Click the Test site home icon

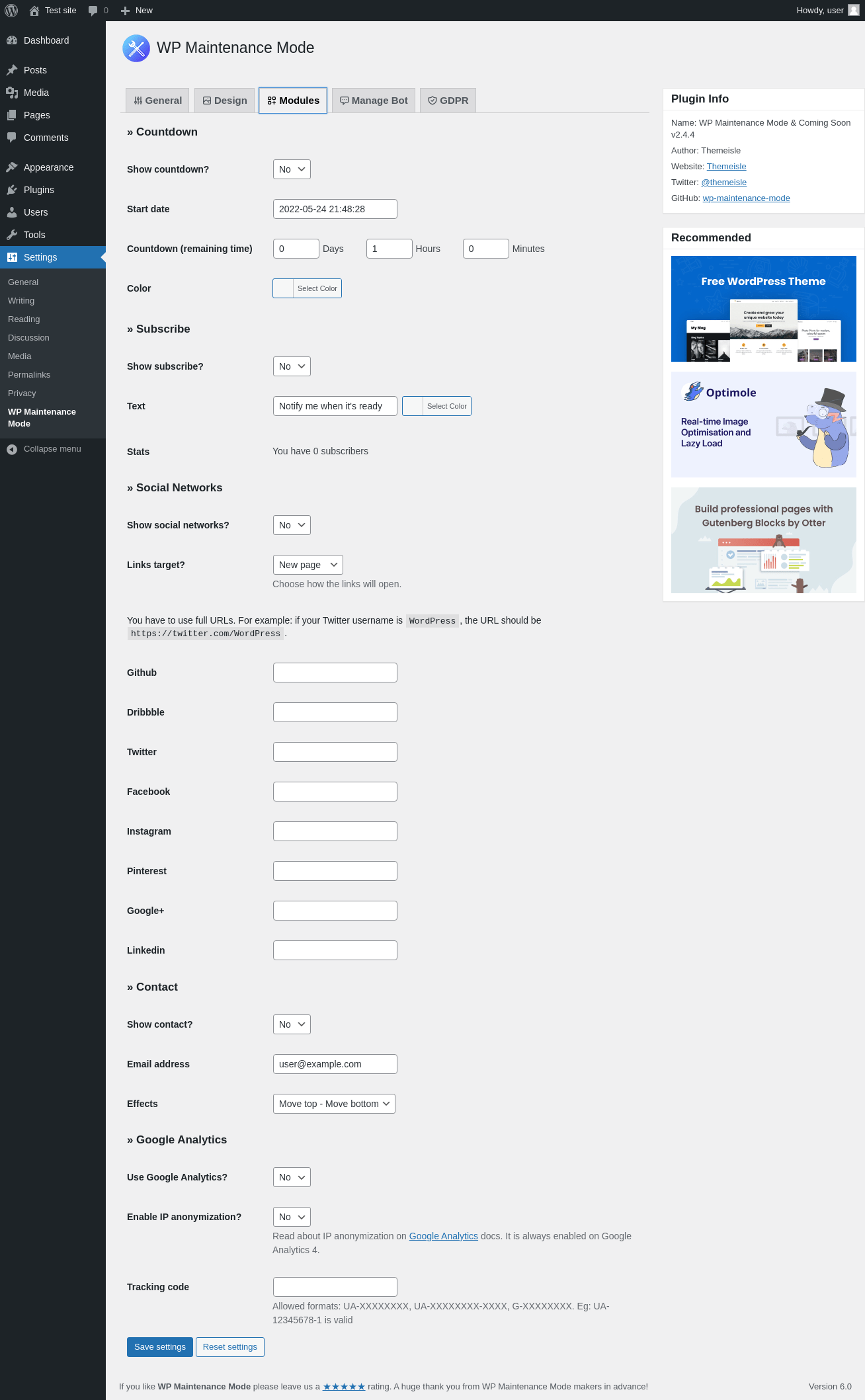[34, 11]
